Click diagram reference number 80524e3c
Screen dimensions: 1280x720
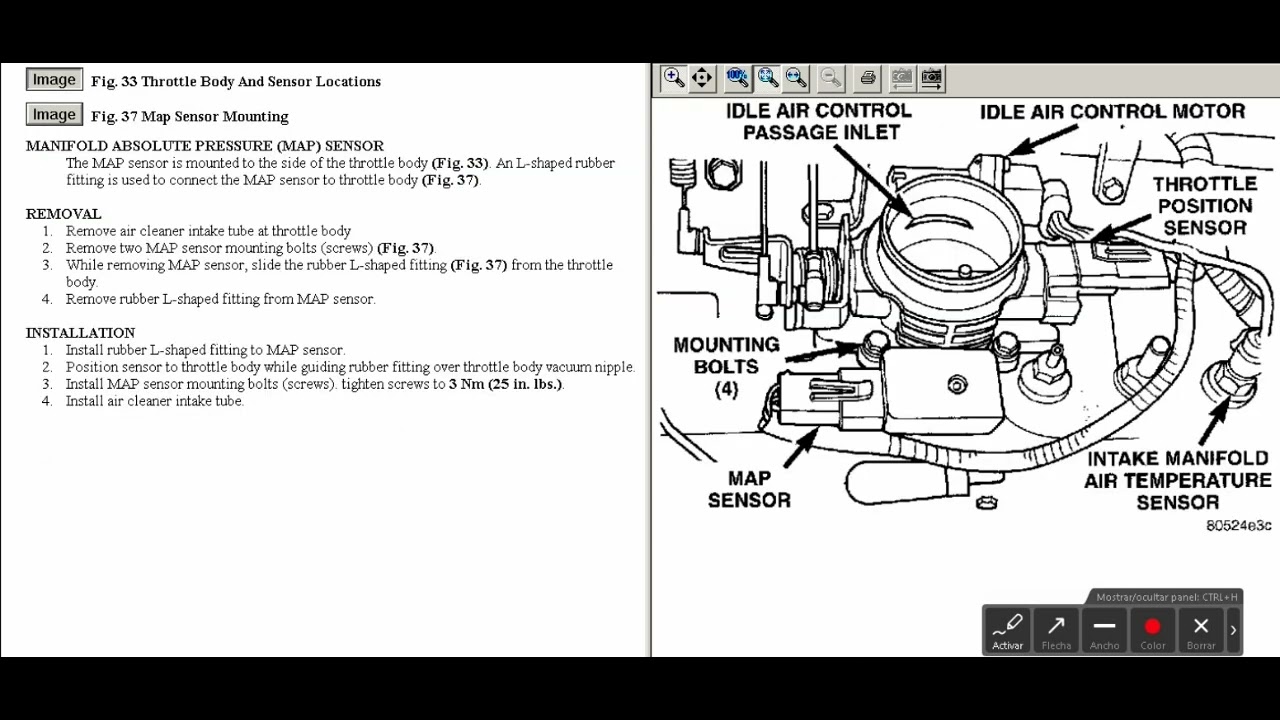pyautogui.click(x=1238, y=526)
